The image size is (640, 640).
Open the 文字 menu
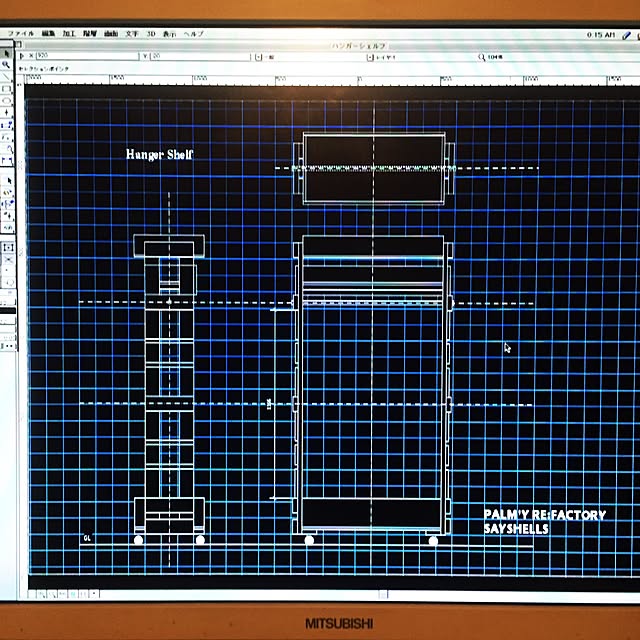pyautogui.click(x=132, y=33)
